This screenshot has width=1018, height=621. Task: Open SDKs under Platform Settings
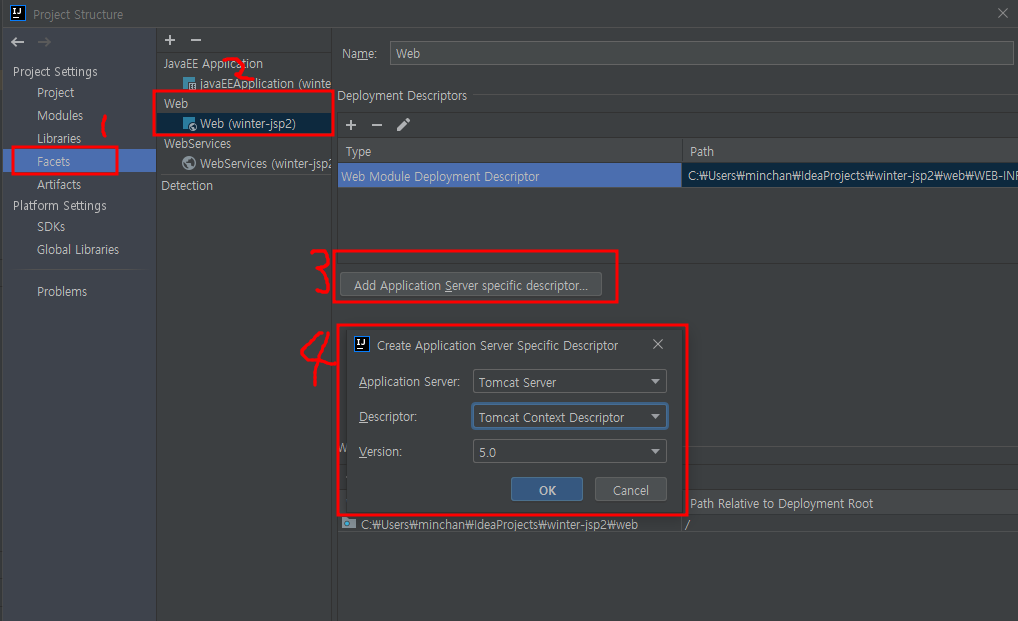(x=51, y=226)
